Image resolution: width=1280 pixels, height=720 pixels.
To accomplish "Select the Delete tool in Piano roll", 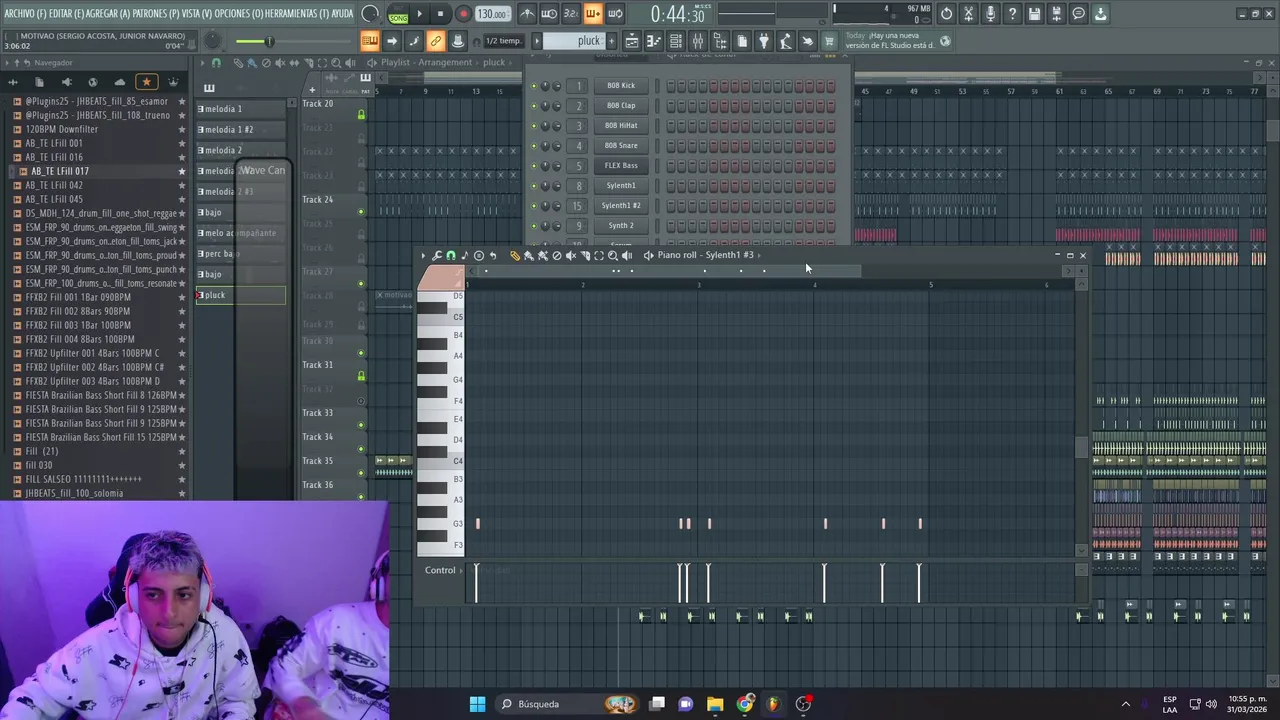I will click(557, 256).
